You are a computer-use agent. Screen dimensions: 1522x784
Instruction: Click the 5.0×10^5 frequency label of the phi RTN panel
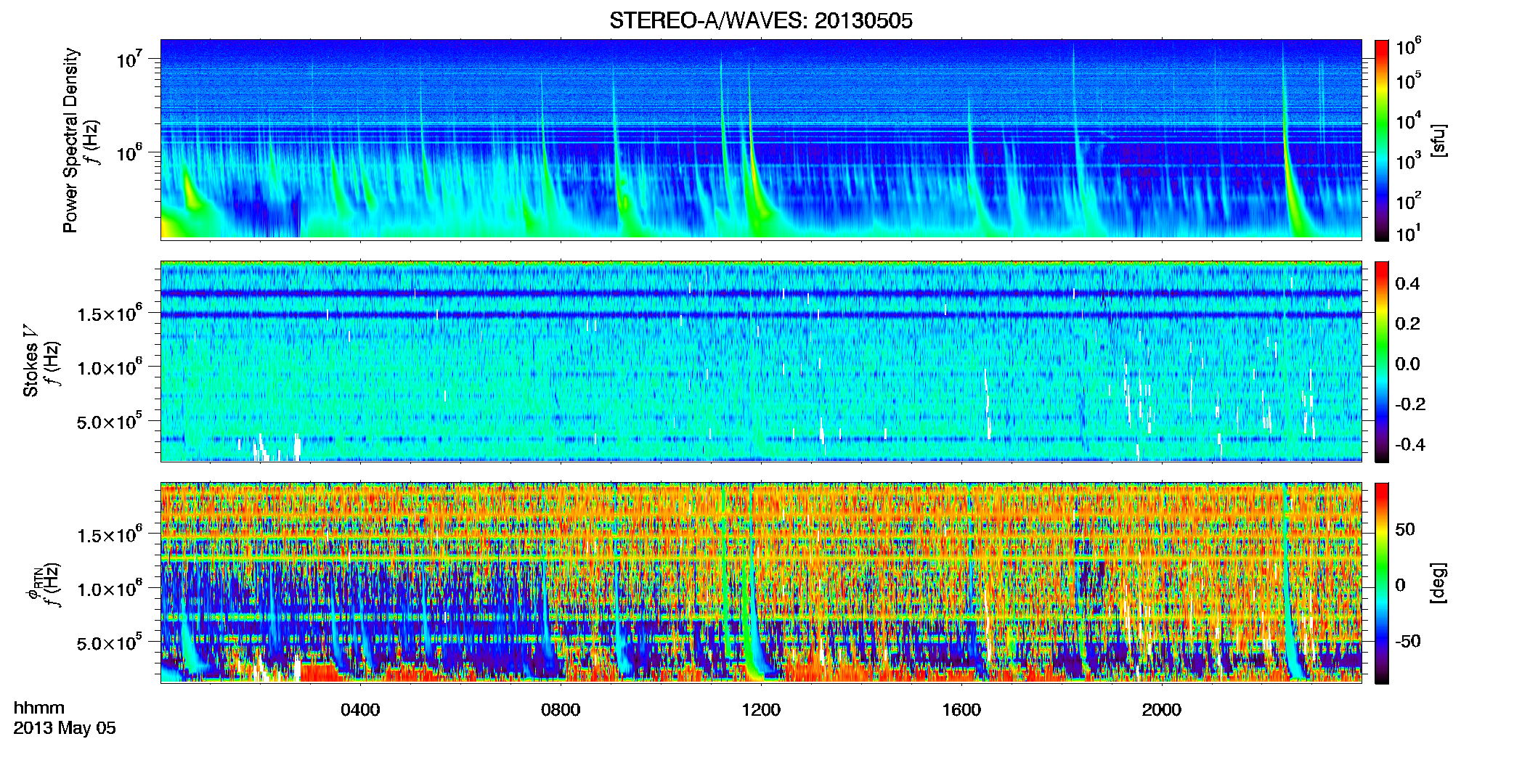tap(110, 642)
